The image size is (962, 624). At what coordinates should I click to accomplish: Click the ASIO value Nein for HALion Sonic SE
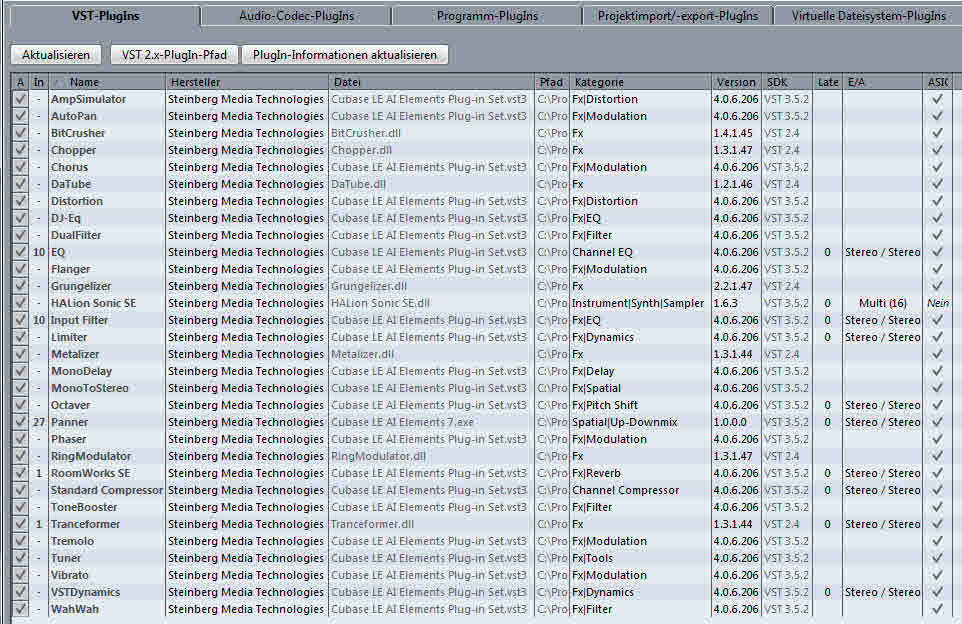coord(938,303)
